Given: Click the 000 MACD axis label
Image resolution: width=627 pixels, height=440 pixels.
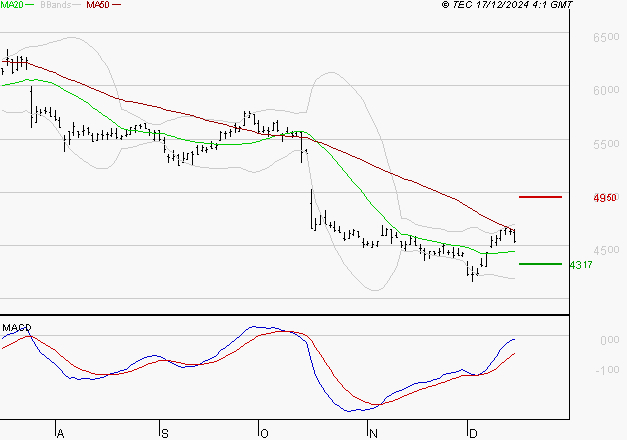Looking at the screenshot, I should point(610,340).
